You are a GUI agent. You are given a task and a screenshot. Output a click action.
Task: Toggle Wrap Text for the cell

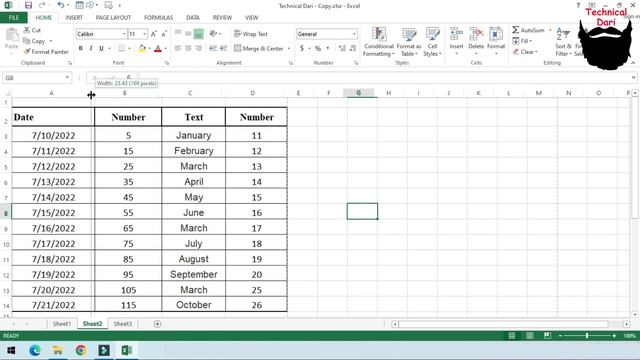pyautogui.click(x=251, y=34)
